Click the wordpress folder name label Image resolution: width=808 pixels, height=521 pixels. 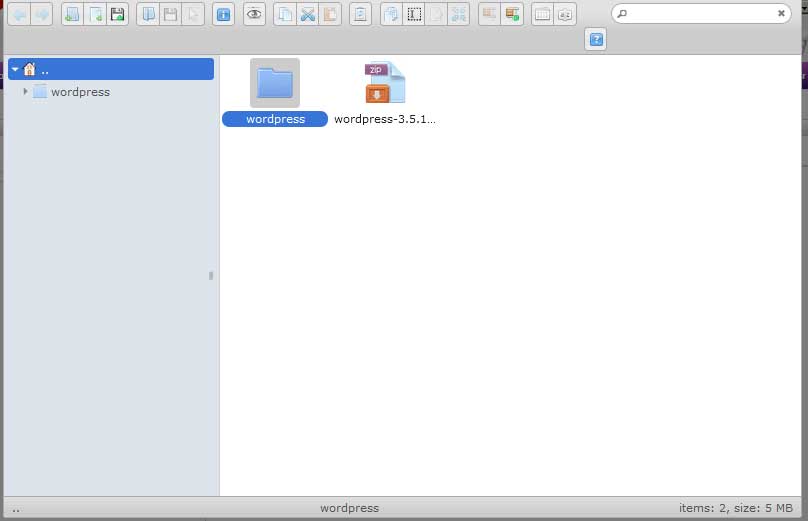(x=275, y=119)
